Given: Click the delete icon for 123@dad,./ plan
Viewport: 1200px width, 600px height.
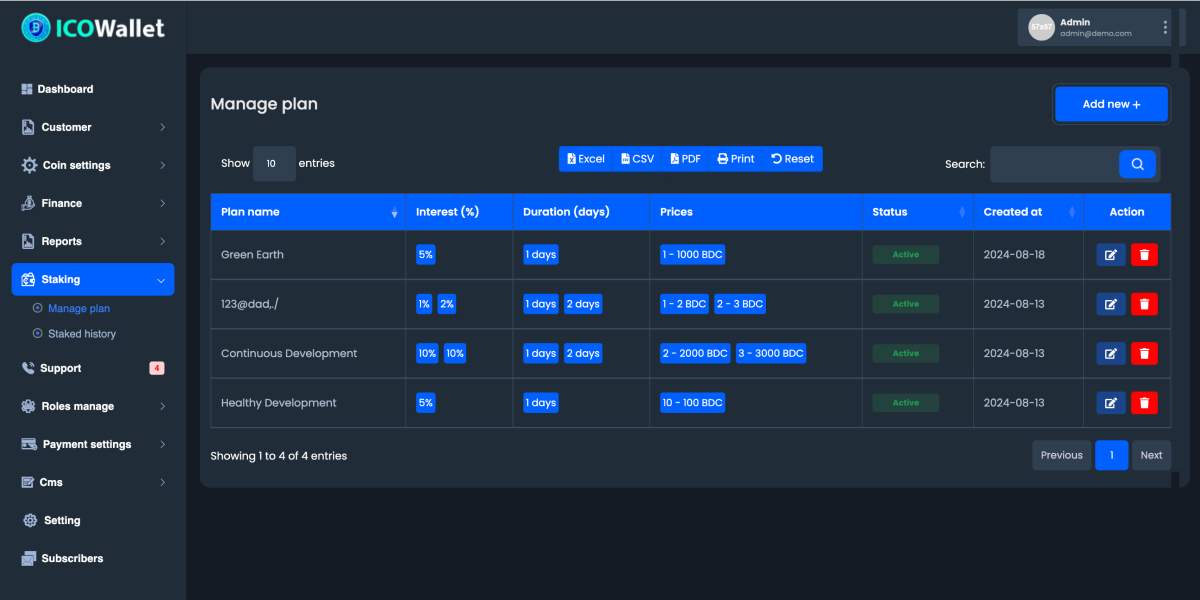Looking at the screenshot, I should (x=1144, y=303).
